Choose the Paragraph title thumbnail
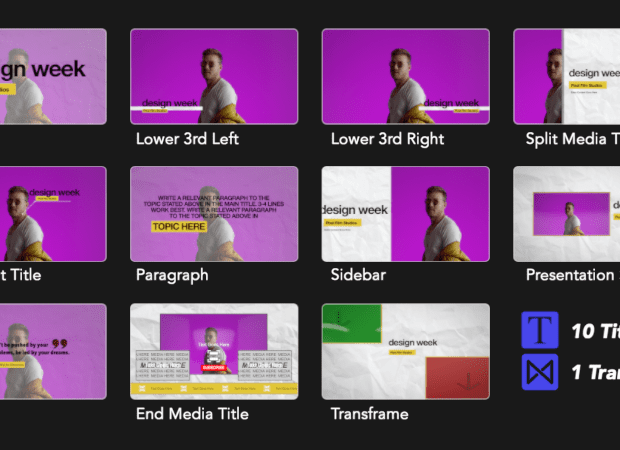The width and height of the screenshot is (620, 450). [214, 214]
